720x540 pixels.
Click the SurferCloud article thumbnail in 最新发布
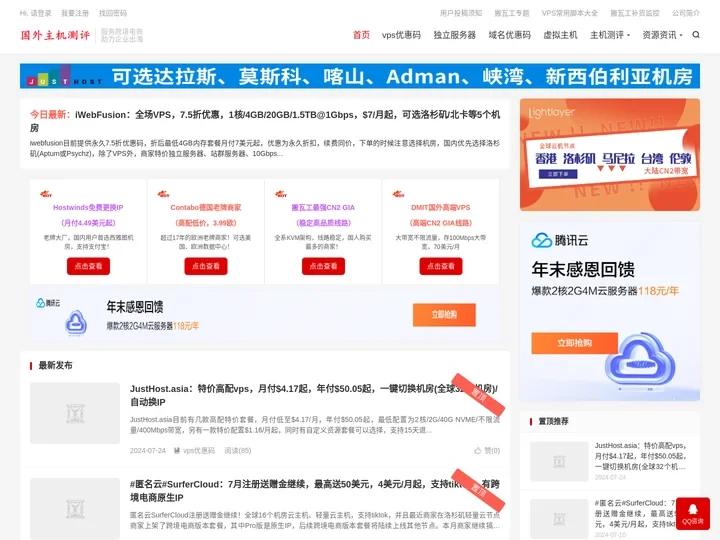tap(75, 508)
